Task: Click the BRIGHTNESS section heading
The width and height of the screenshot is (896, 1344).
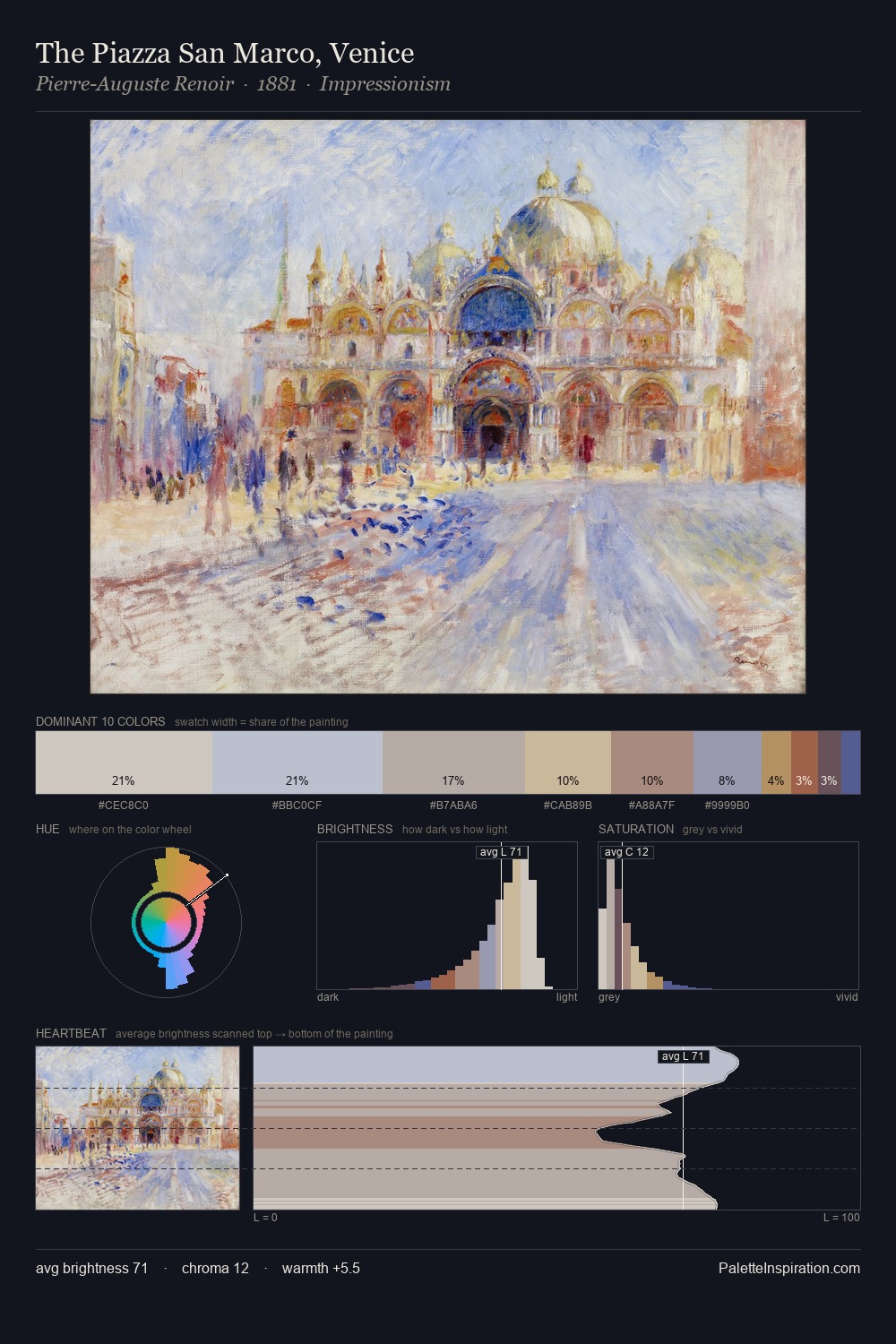Action: [x=355, y=829]
